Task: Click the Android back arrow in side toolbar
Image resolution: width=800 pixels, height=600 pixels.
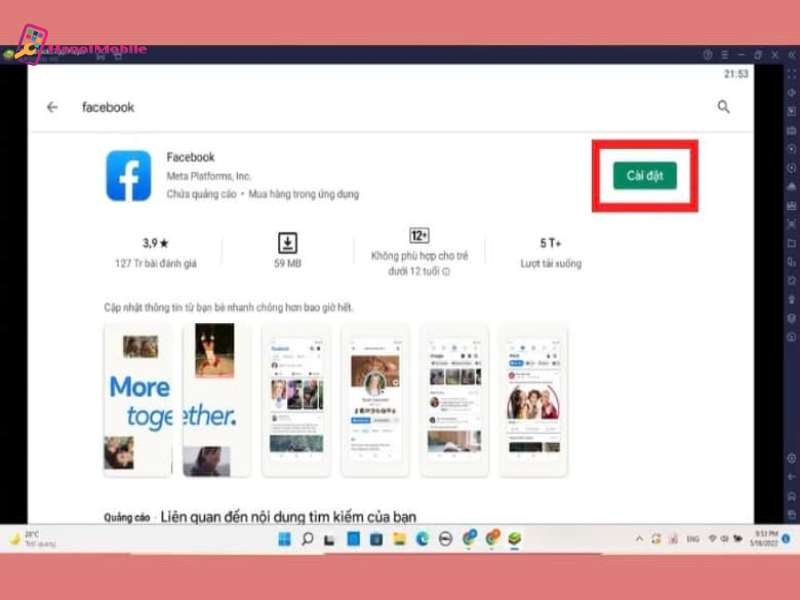Action: (792, 477)
